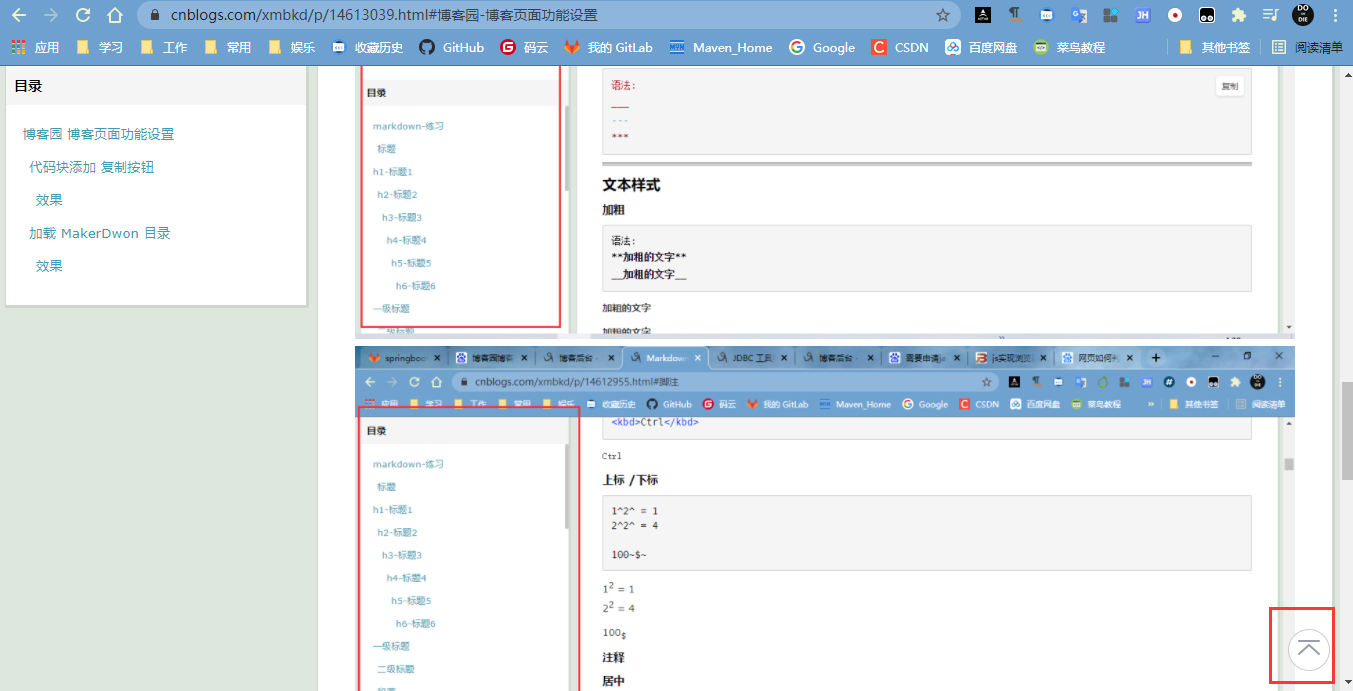Open the 我的 GitLab bookmark
The image size is (1353, 691).
608,47
